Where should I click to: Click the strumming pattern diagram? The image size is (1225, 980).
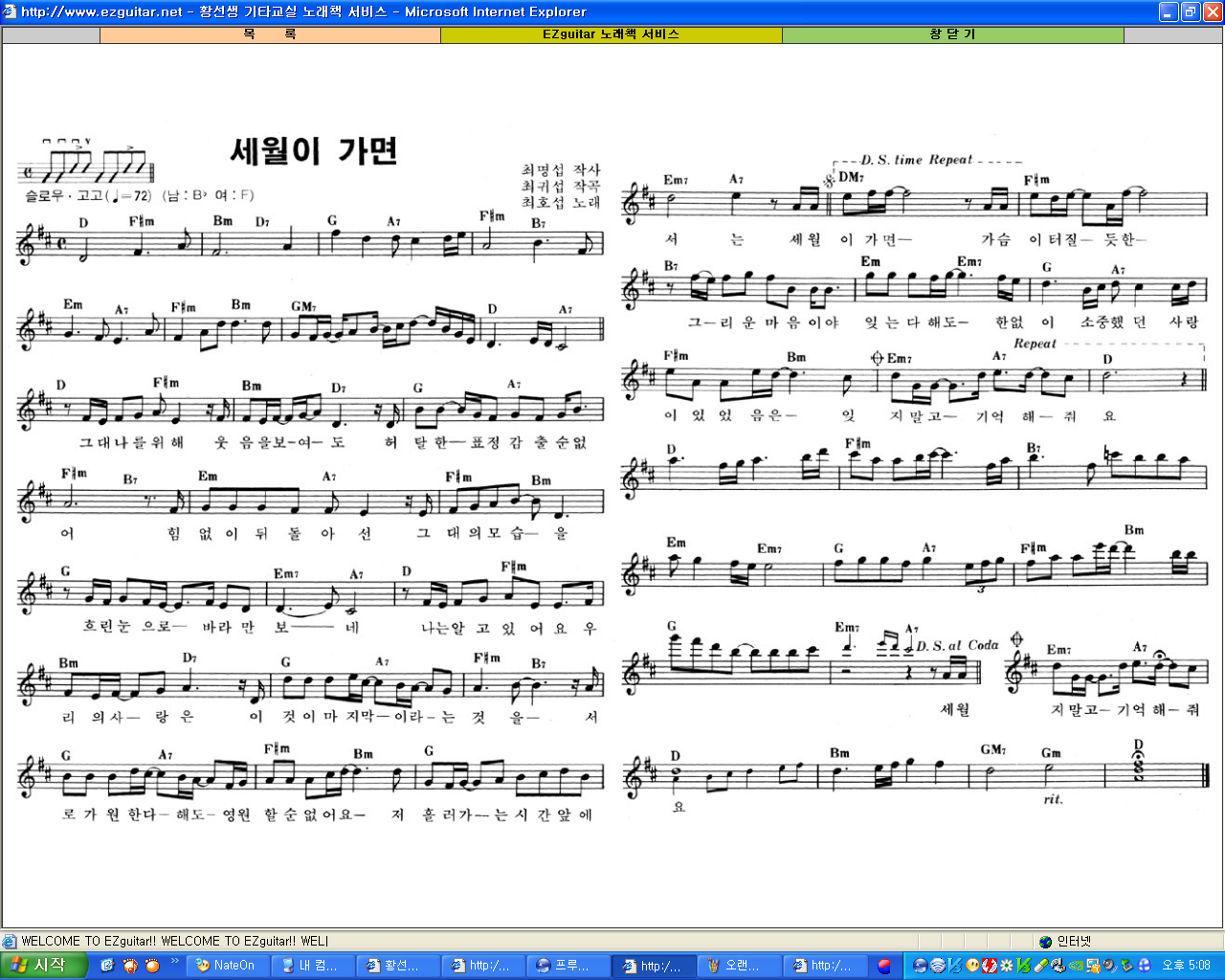(86, 162)
